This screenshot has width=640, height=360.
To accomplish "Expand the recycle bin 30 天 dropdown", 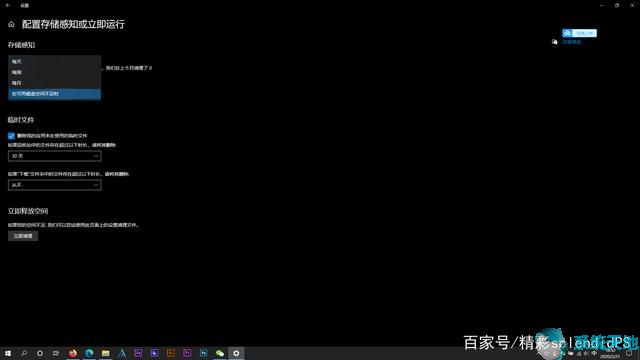I will 54,156.
